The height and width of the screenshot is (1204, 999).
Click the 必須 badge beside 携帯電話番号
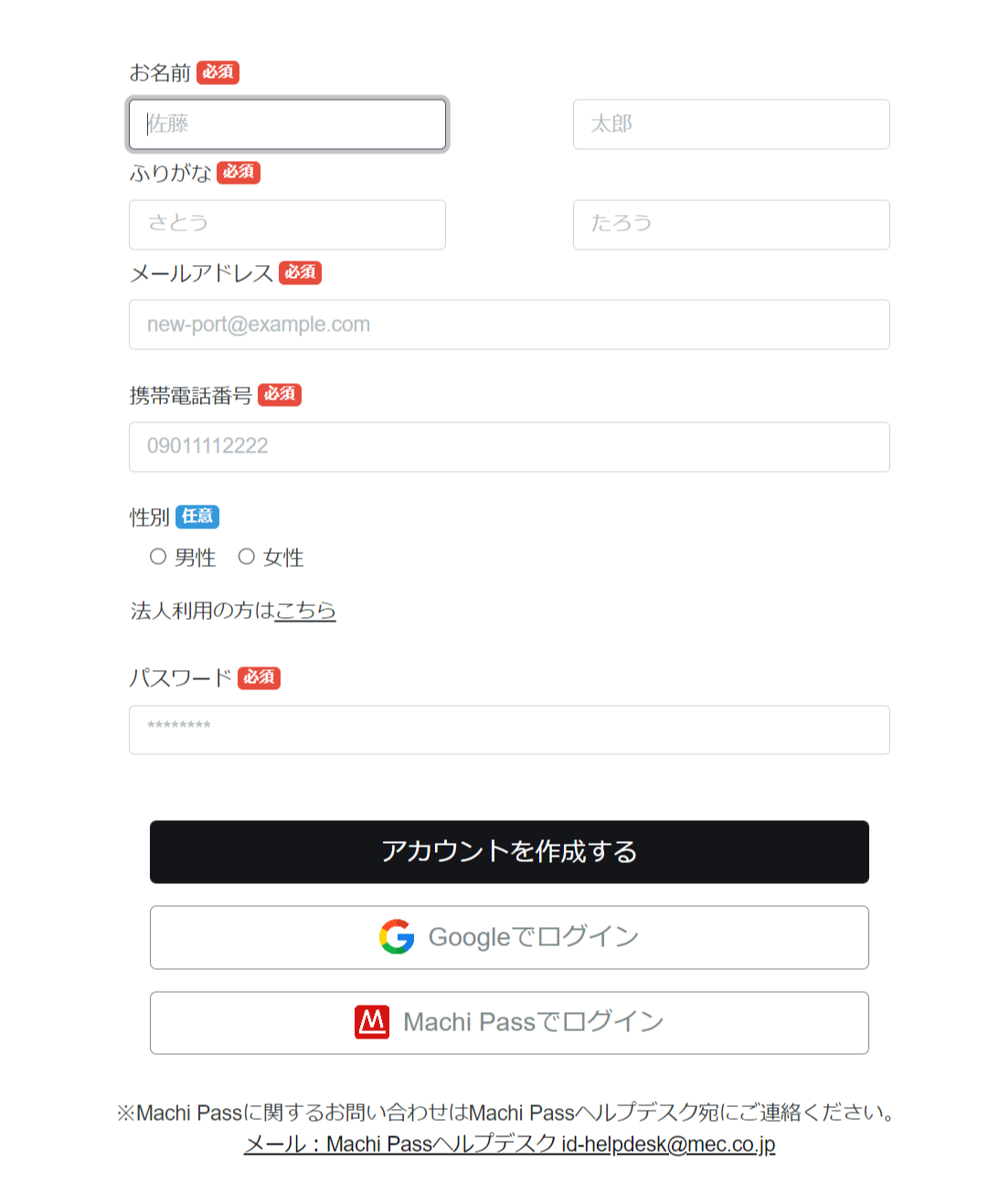280,394
